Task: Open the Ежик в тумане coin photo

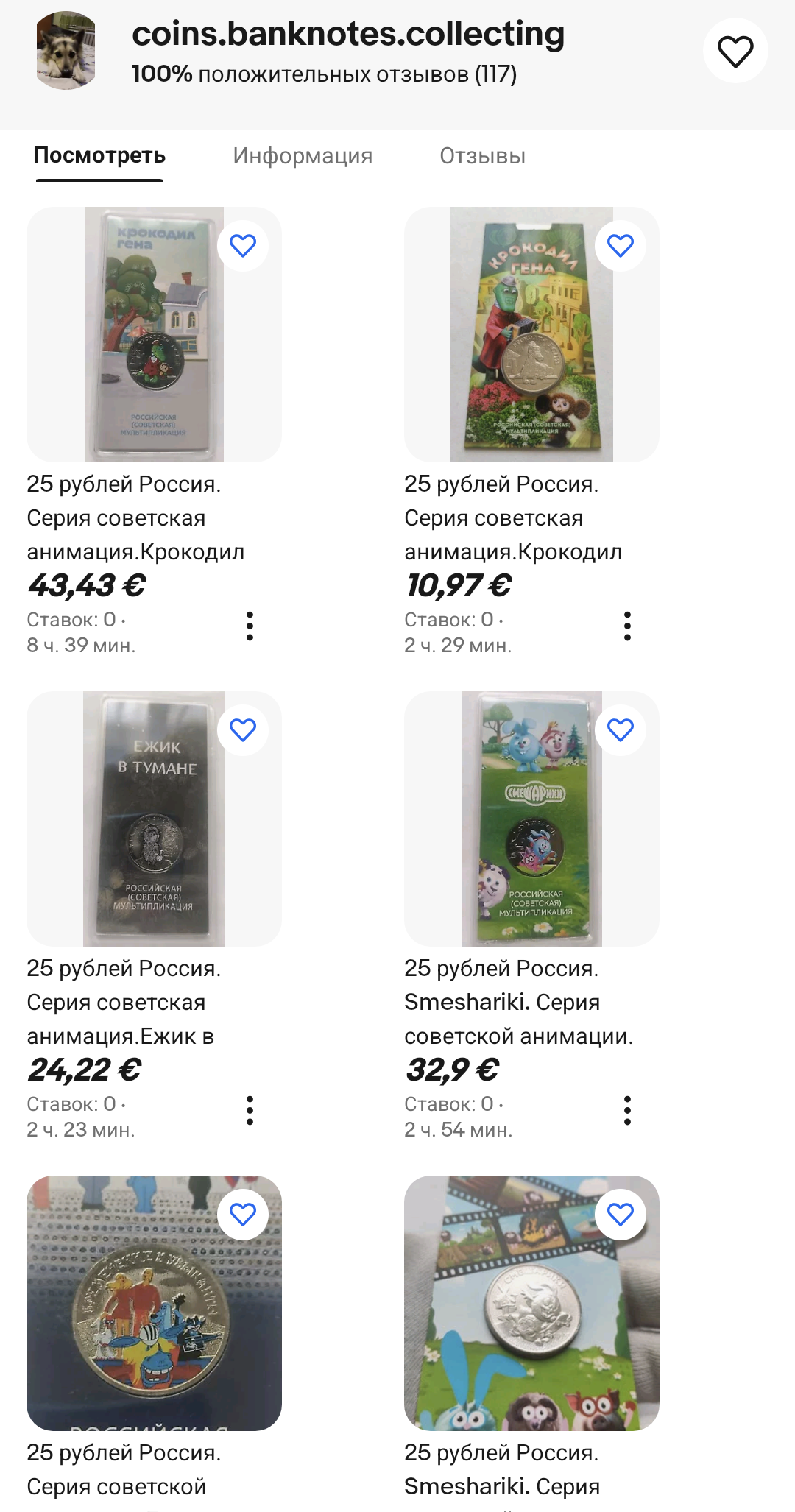Action: 154,819
